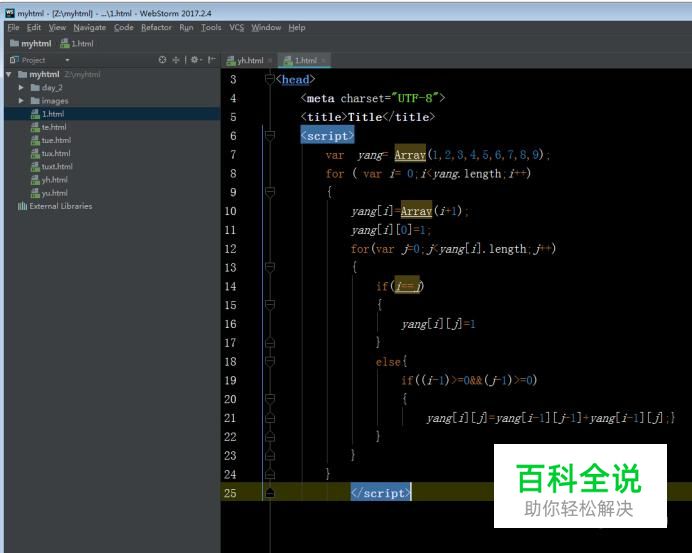
Task: Open the Tools menu
Action: pos(211,27)
